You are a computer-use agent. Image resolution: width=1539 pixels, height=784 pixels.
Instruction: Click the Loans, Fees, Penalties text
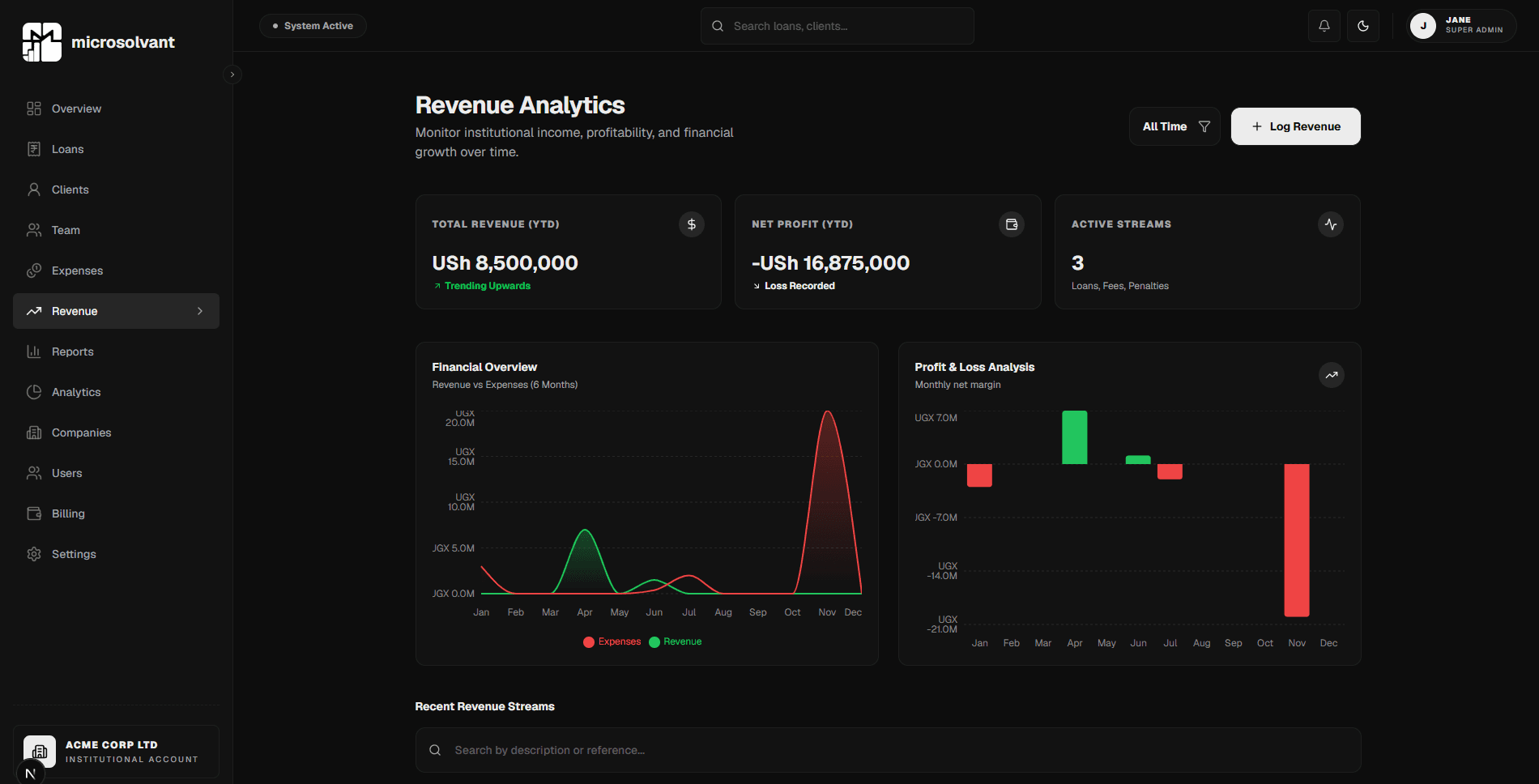[1120, 286]
